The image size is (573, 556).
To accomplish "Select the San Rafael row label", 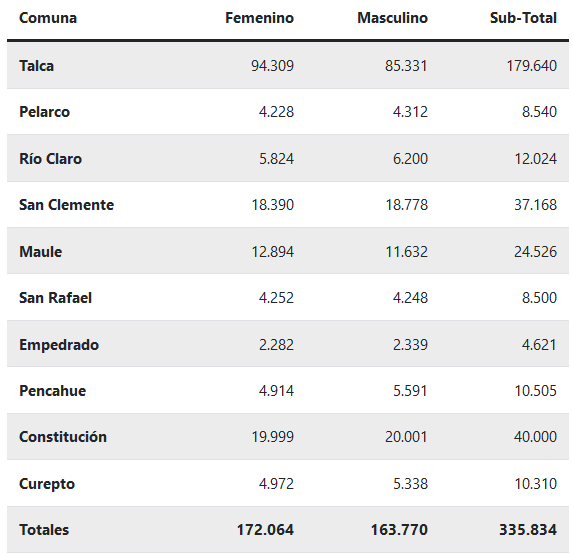I will pyautogui.click(x=56, y=298).
